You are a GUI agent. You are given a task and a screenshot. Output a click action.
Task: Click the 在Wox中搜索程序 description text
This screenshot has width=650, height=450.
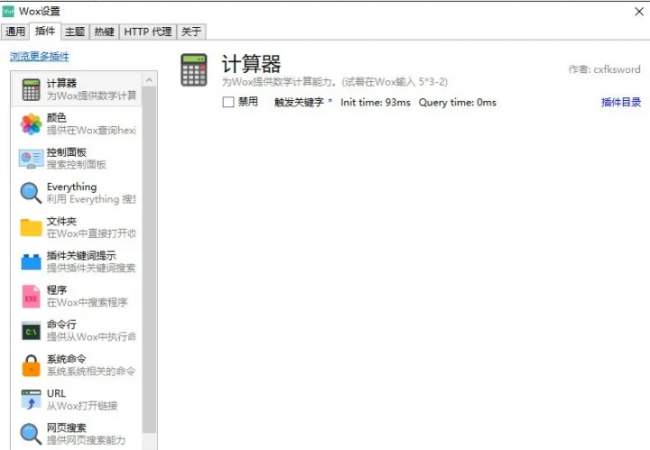coord(87,302)
